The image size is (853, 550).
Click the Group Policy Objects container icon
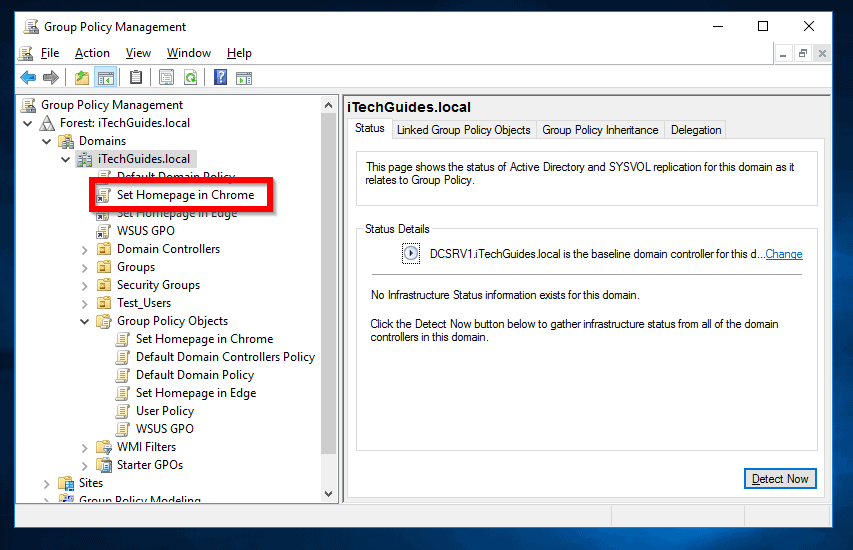pyautogui.click(x=103, y=321)
